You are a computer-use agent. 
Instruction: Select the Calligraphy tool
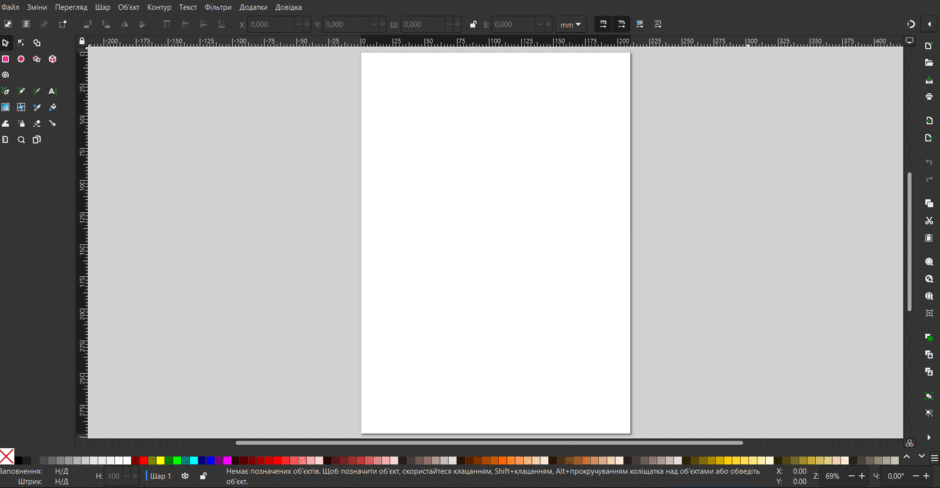tap(37, 91)
